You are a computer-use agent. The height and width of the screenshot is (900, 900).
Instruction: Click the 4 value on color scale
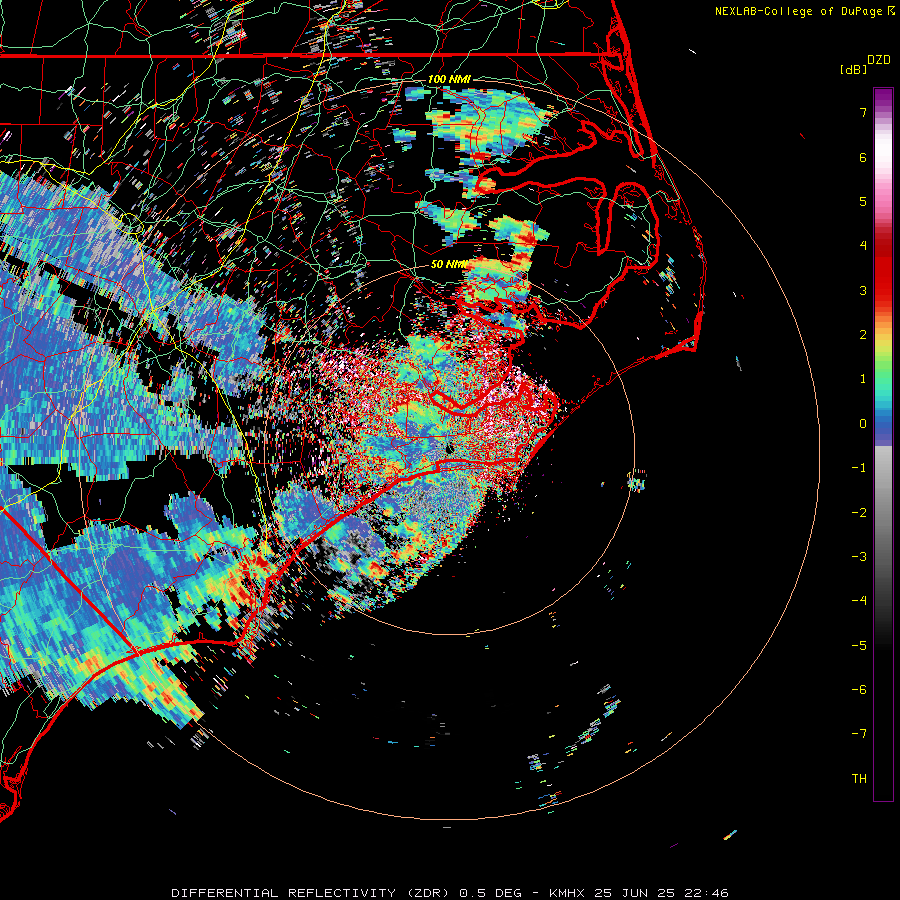[863, 246]
